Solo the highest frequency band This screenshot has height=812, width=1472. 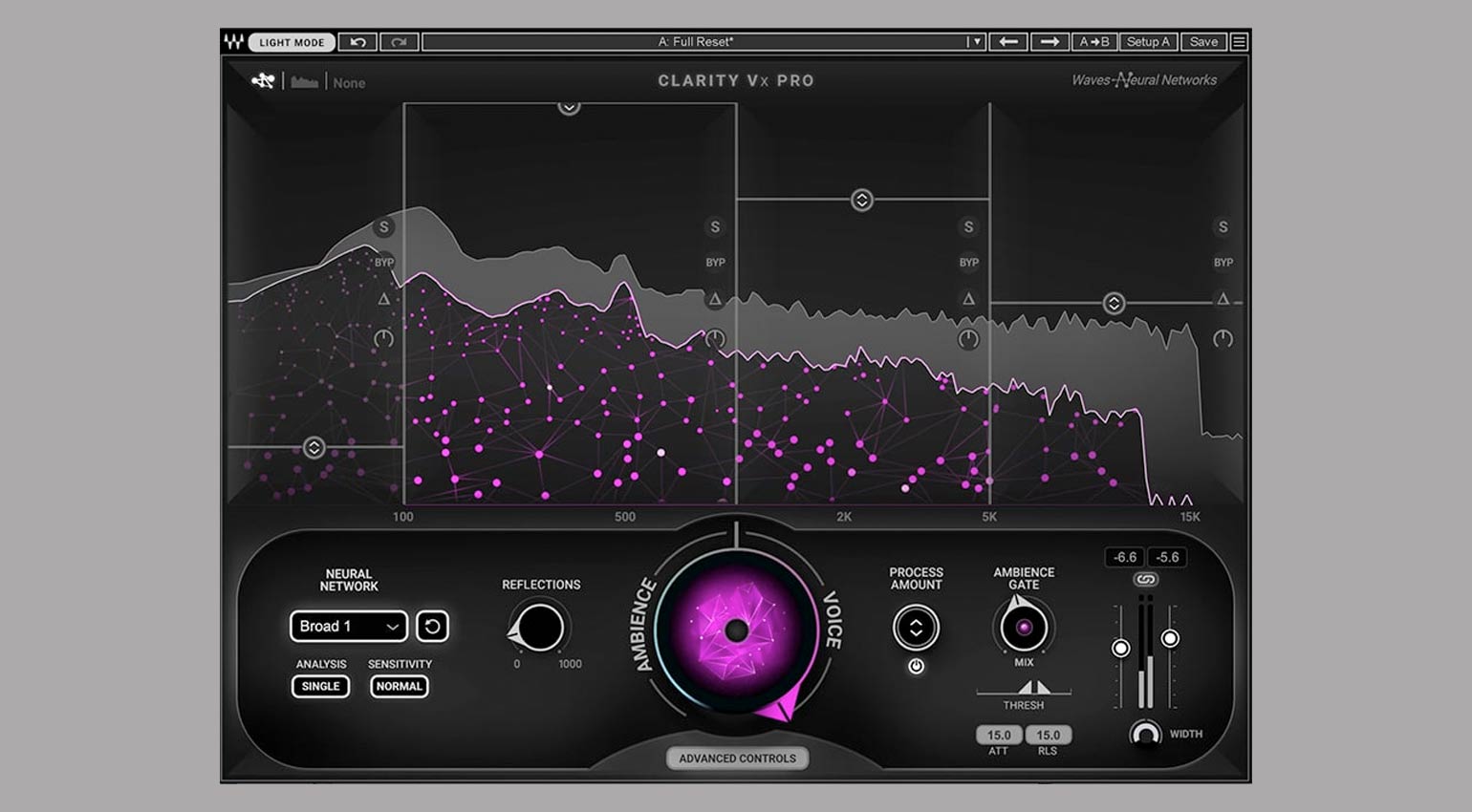click(x=1223, y=227)
